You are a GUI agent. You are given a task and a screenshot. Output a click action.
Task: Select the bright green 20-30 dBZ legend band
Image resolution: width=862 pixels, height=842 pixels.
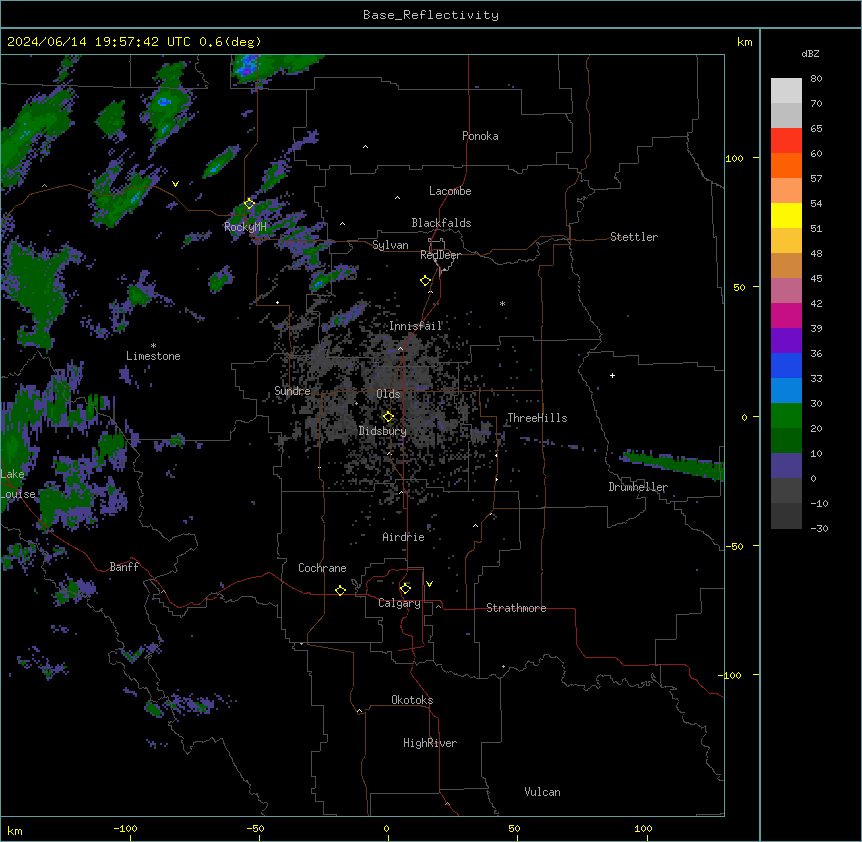tap(786, 416)
